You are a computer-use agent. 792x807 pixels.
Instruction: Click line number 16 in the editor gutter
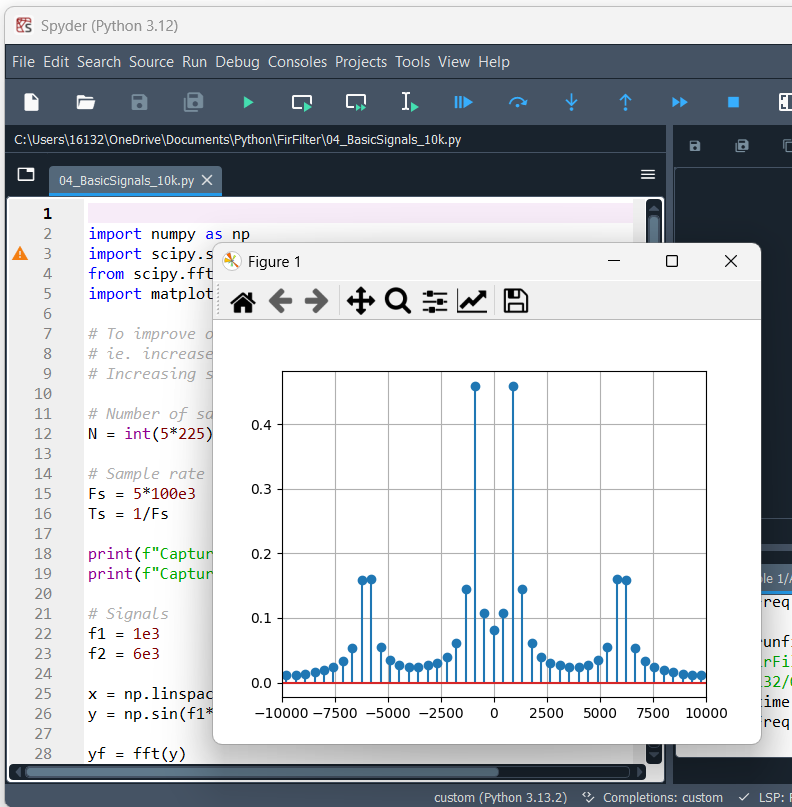point(43,514)
